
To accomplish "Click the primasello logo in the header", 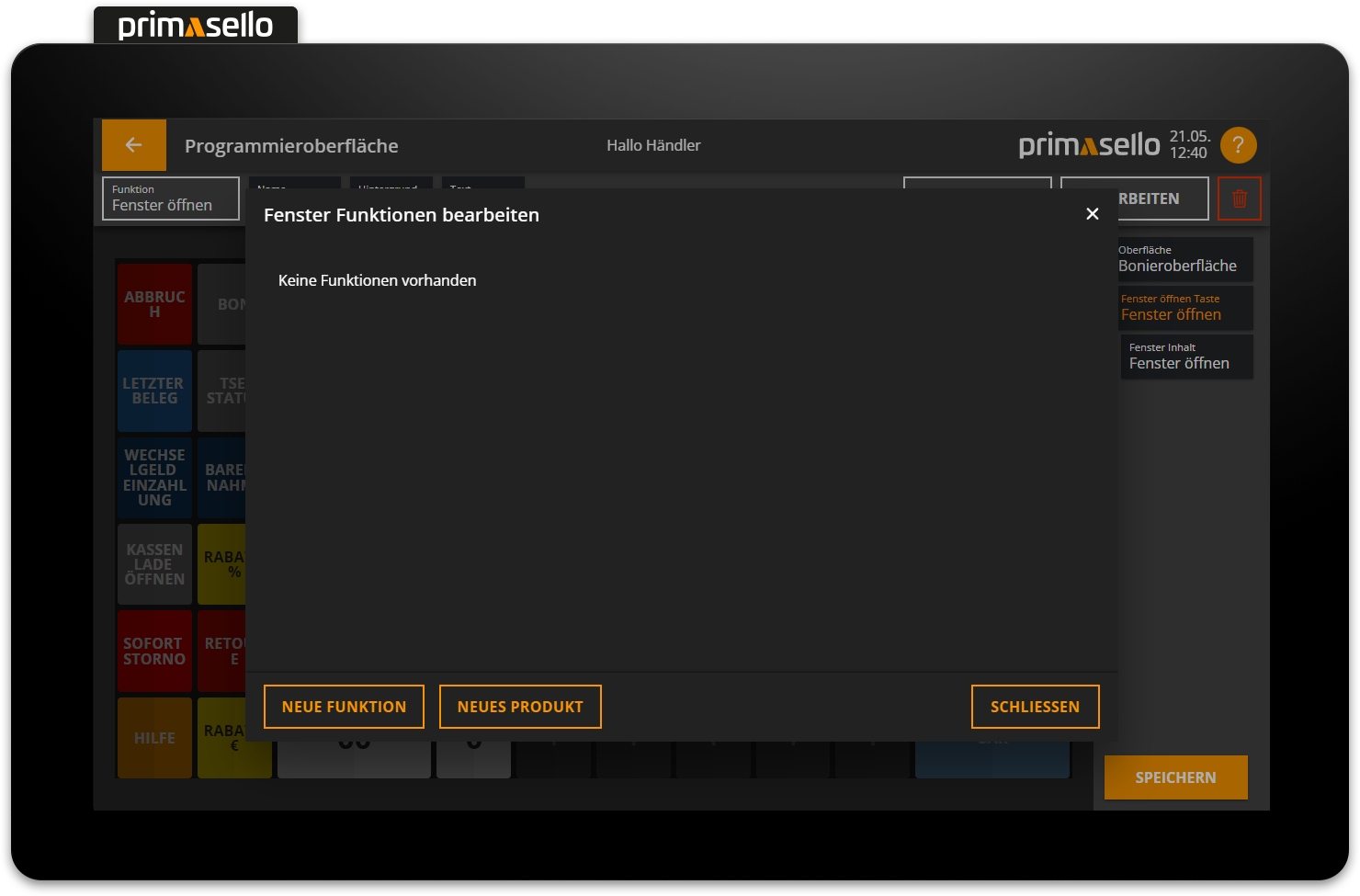I will point(1089,144).
